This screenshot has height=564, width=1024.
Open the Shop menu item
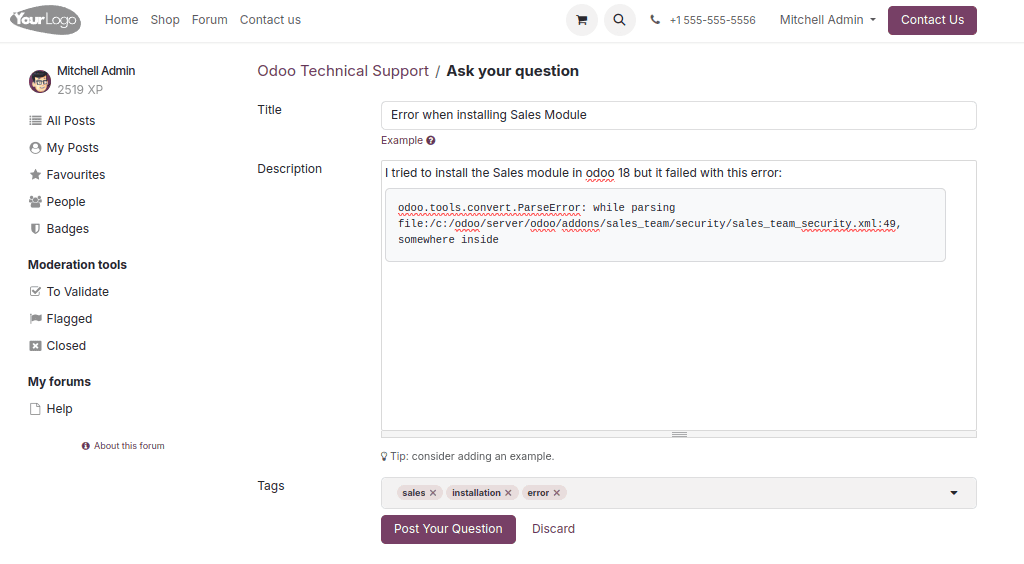165,20
